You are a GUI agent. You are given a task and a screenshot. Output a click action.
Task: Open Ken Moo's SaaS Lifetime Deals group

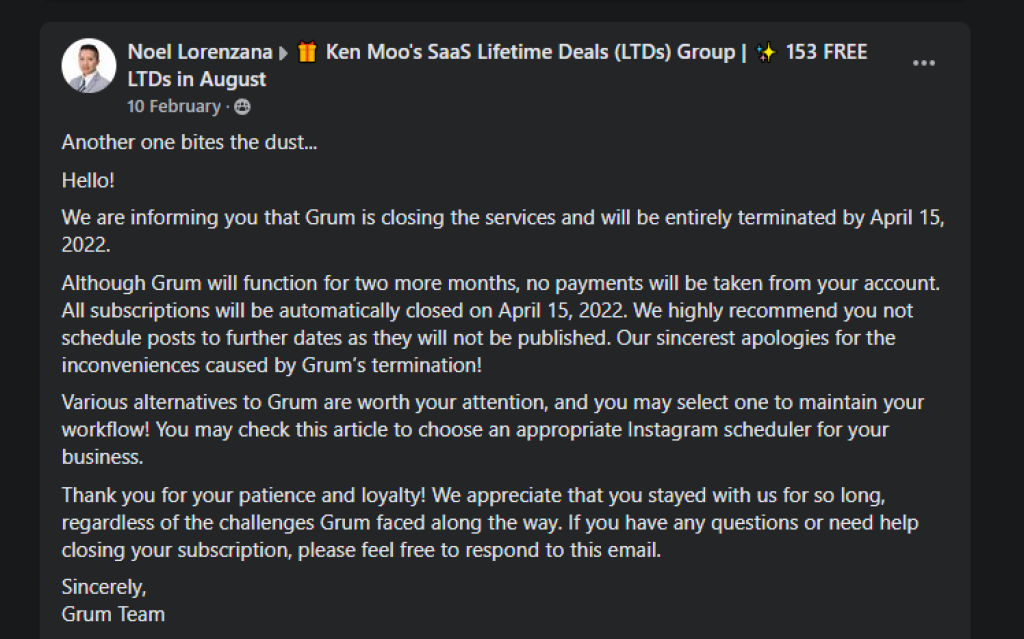[x=530, y=52]
